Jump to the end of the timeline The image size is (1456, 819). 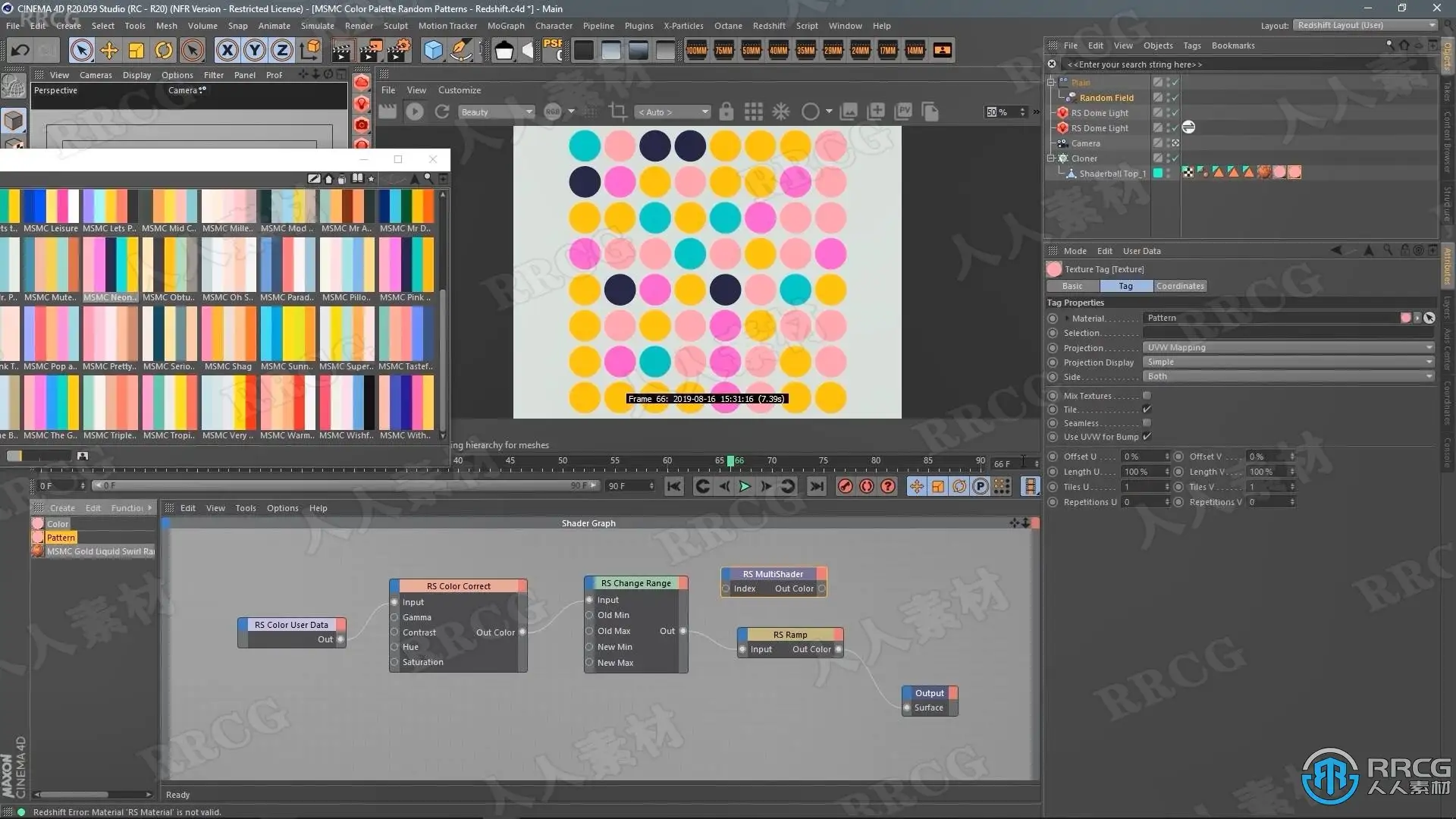point(817,487)
